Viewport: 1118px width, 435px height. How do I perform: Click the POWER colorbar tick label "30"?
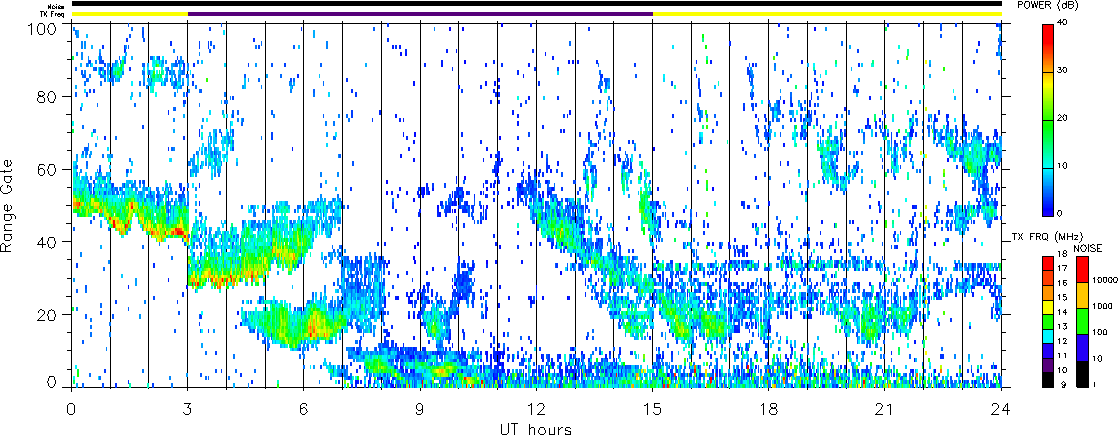point(1064,71)
